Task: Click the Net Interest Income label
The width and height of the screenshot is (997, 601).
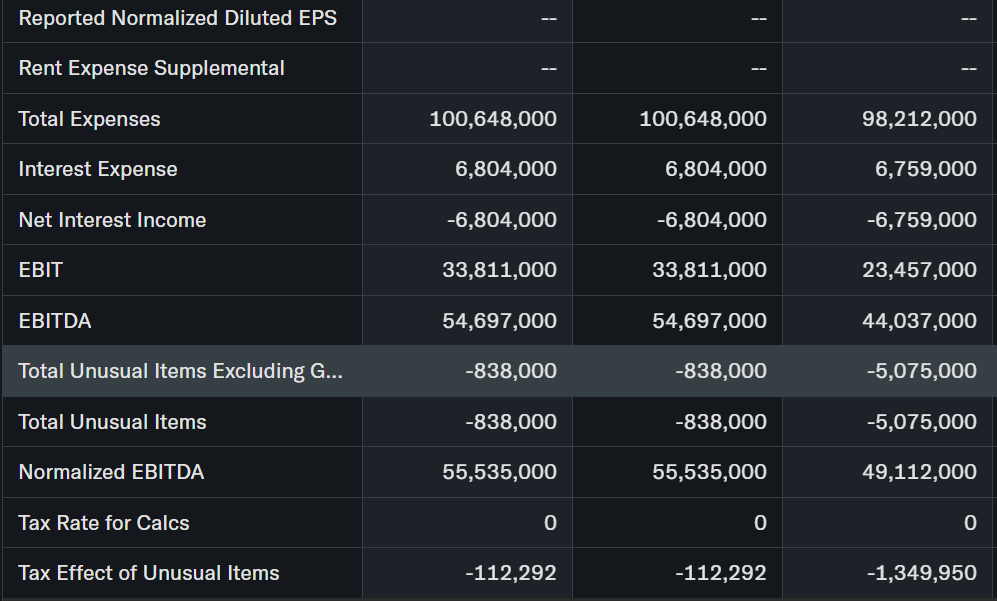Action: (112, 220)
